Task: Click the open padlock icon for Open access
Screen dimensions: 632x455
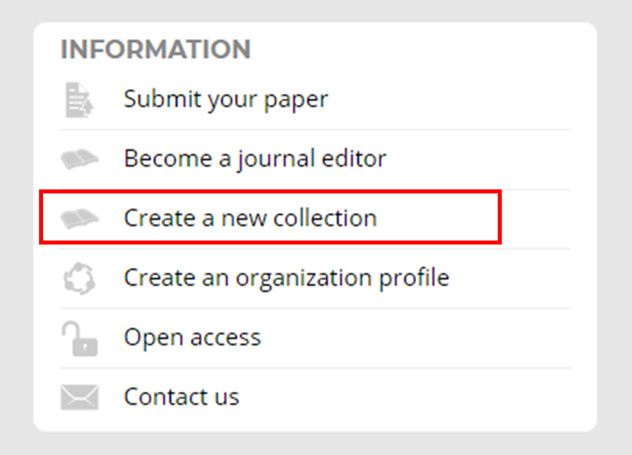Action: click(79, 338)
